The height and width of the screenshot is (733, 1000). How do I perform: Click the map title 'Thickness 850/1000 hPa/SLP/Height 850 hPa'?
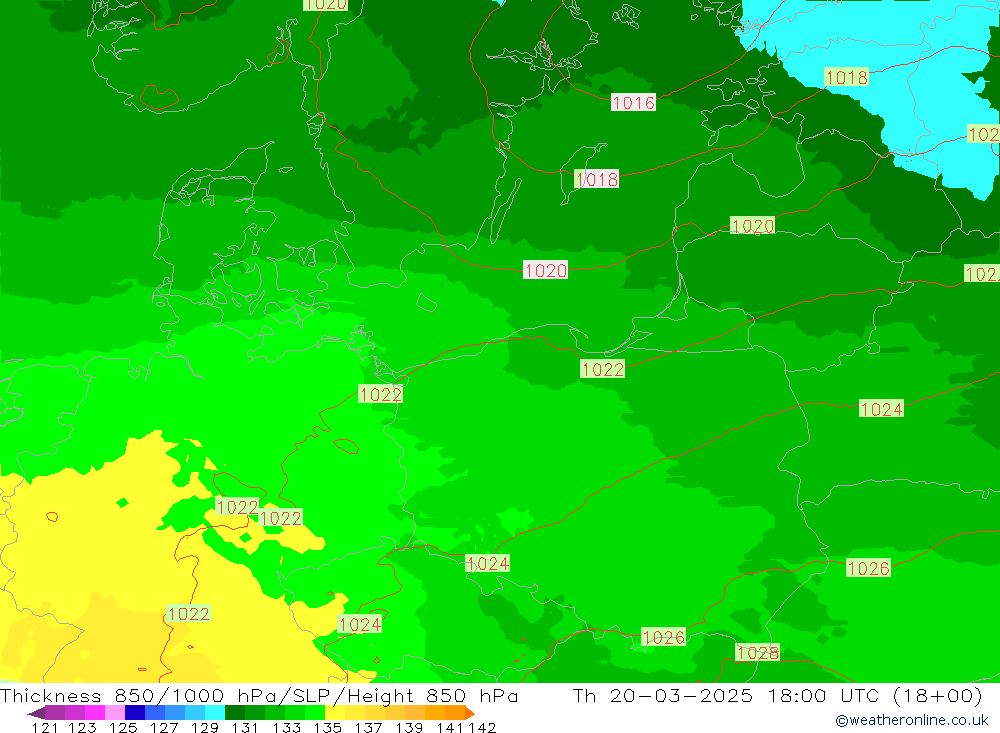(259, 695)
